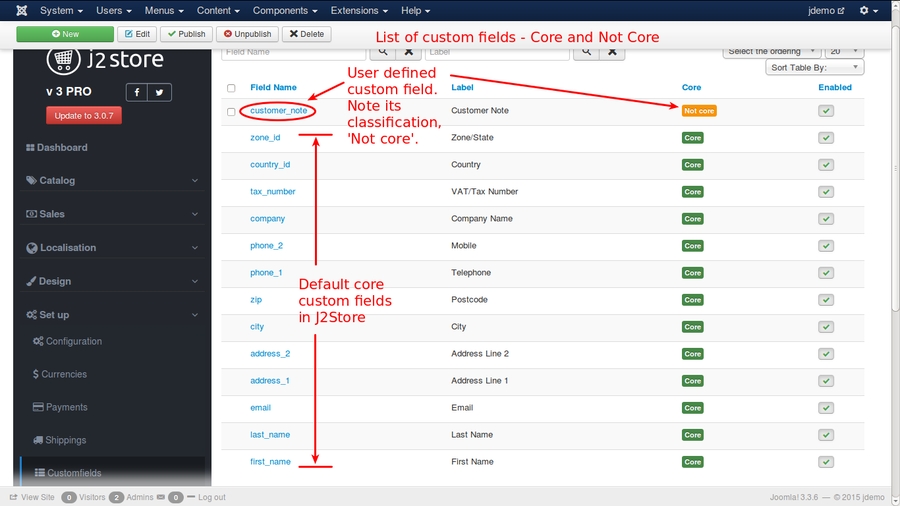Open the tax_number field link

273,191
